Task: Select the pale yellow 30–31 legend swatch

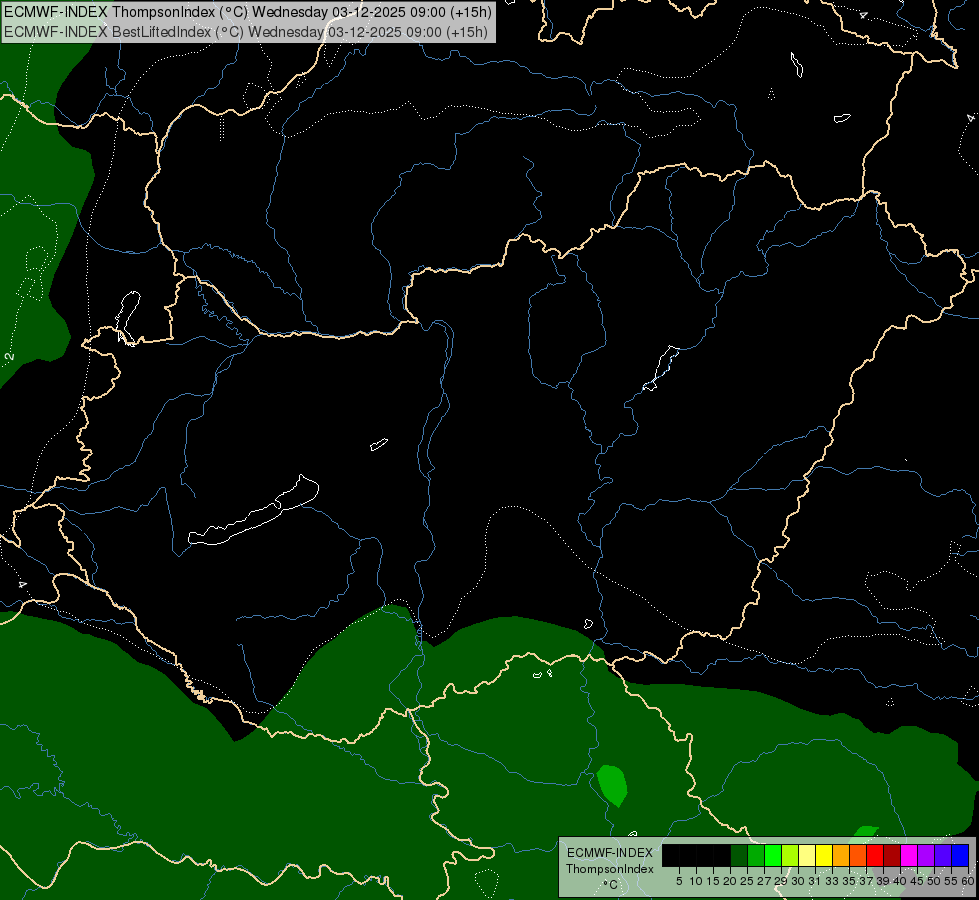Action: pos(807,855)
